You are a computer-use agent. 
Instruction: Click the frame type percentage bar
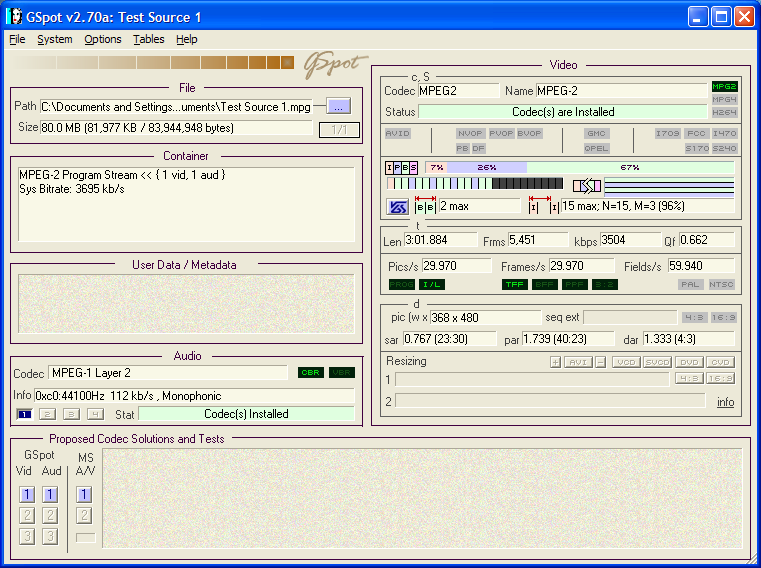580,167
